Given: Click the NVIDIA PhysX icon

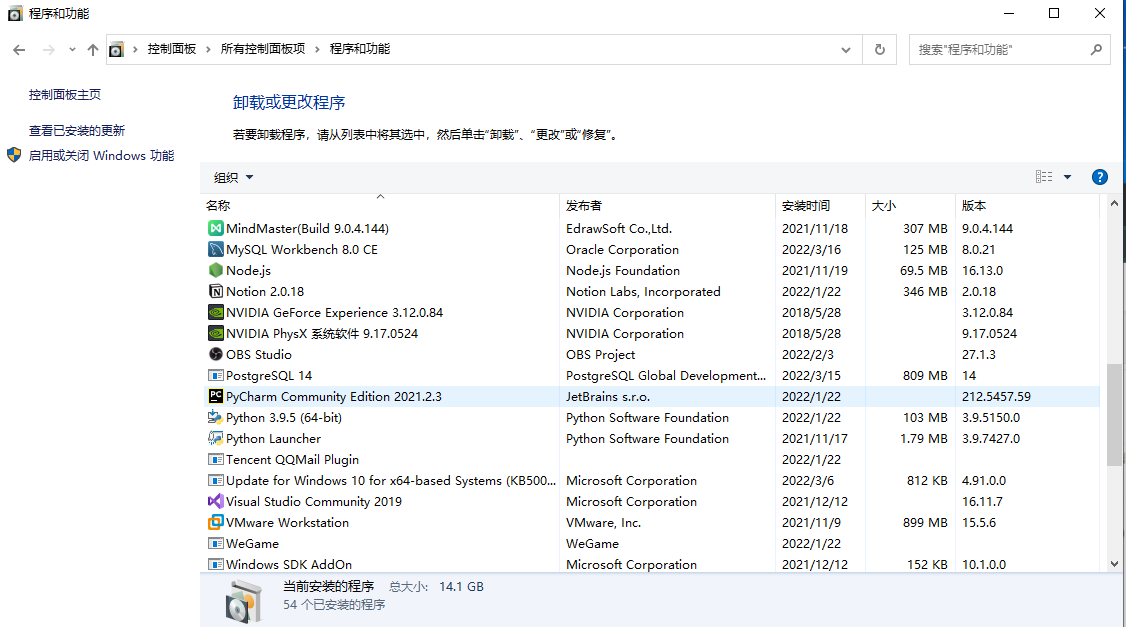Looking at the screenshot, I should [x=215, y=333].
